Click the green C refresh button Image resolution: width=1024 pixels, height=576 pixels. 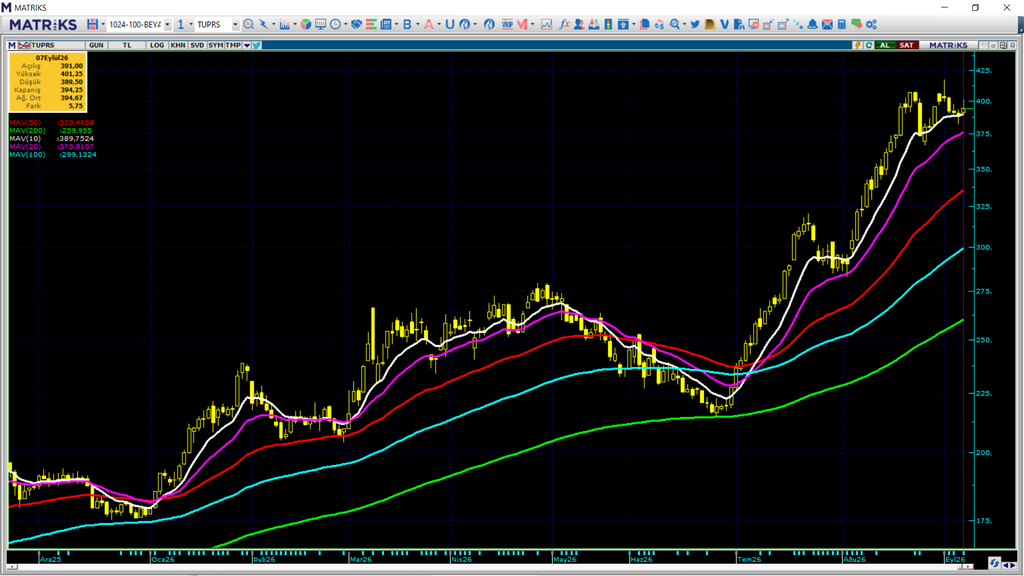point(869,45)
